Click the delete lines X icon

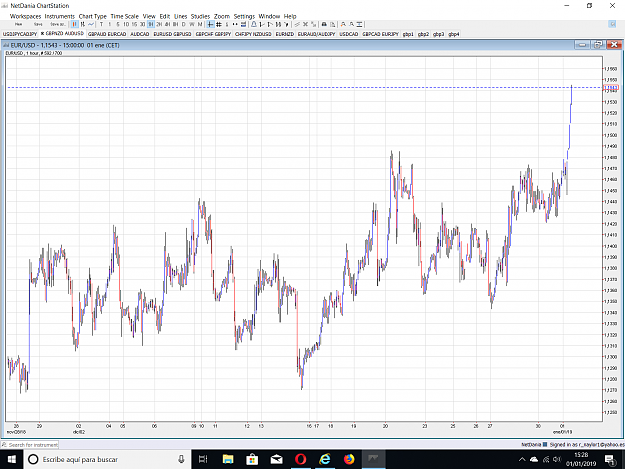[305, 24]
